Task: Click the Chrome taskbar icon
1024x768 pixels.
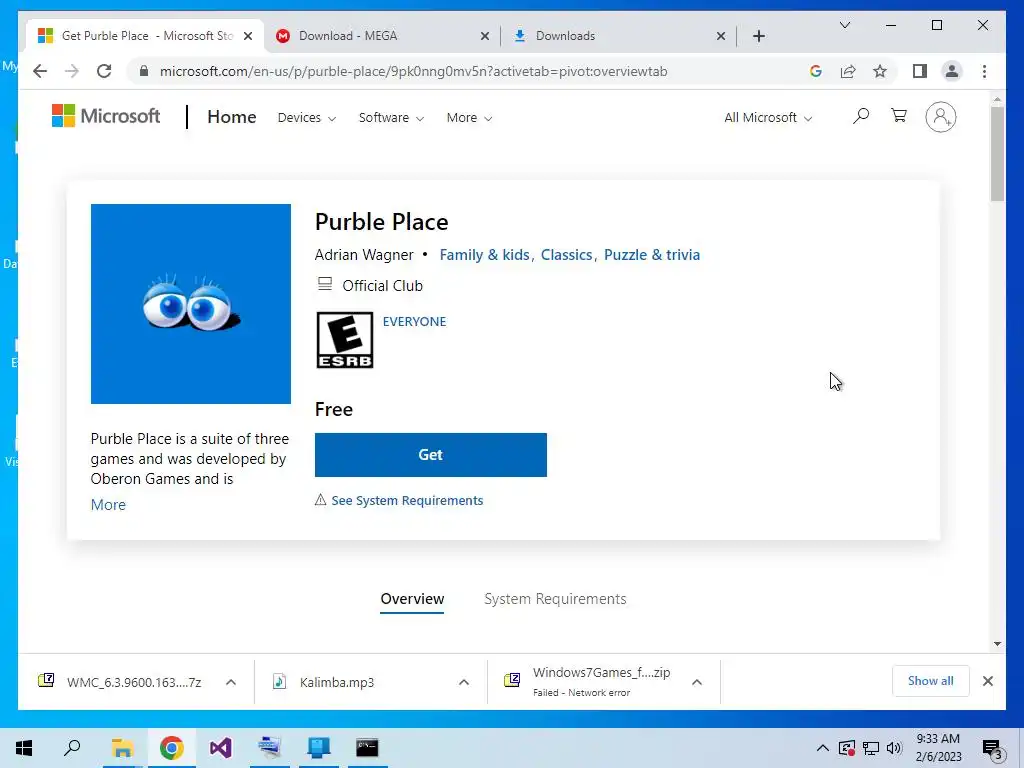Action: point(171,748)
